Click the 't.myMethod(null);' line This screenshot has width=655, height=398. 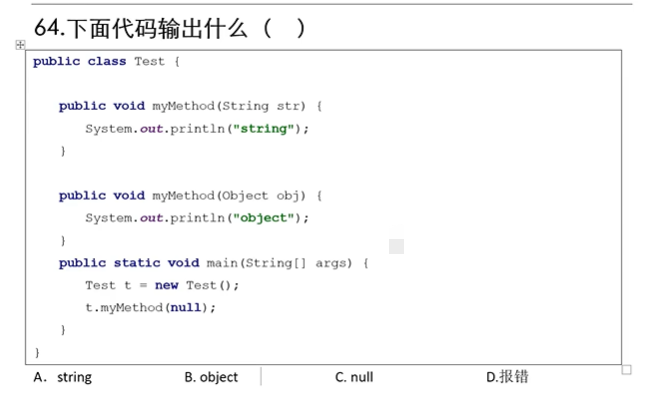[x=150, y=308]
